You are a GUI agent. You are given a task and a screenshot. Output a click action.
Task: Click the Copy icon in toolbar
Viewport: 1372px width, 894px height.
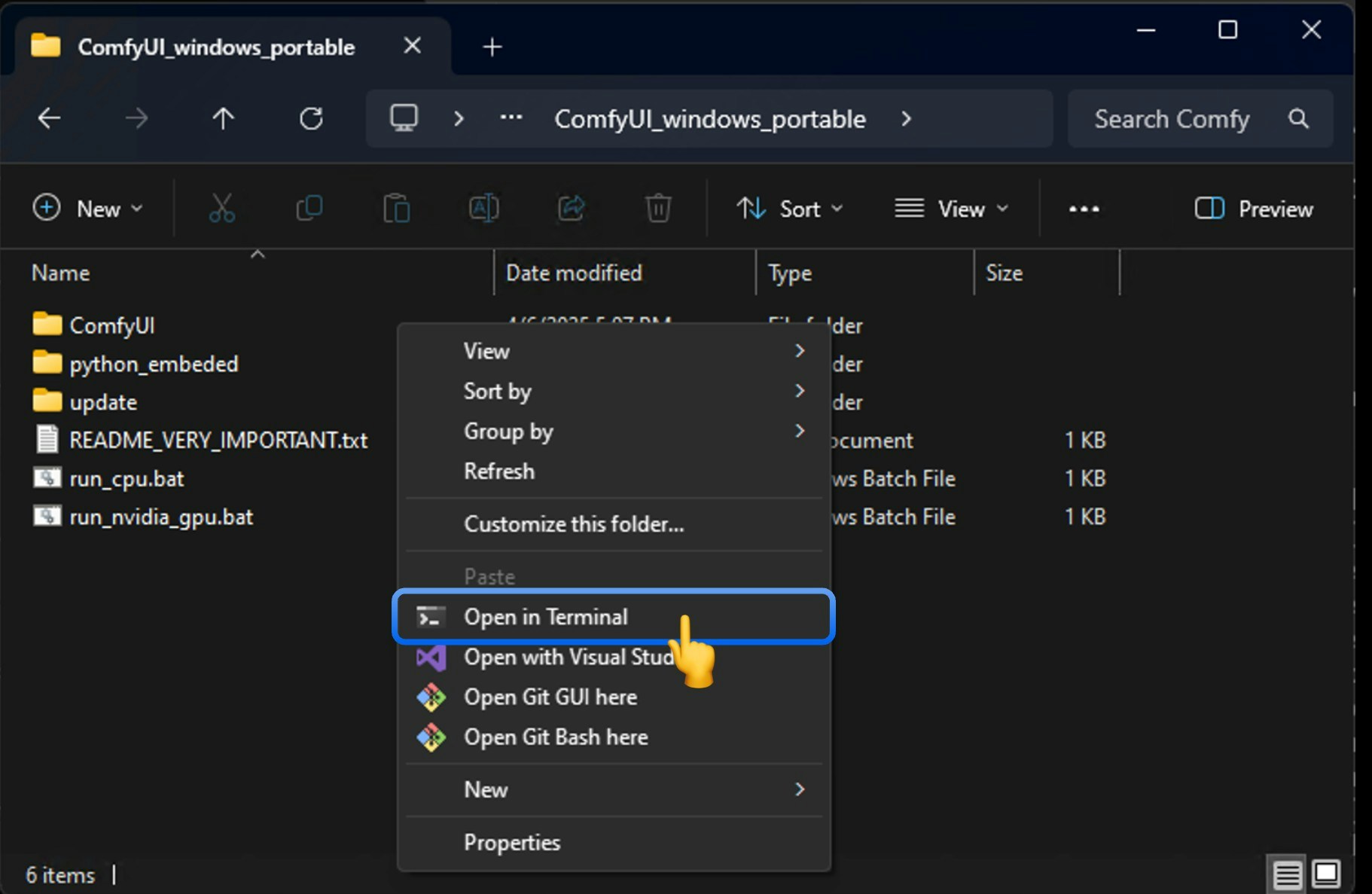tap(309, 208)
